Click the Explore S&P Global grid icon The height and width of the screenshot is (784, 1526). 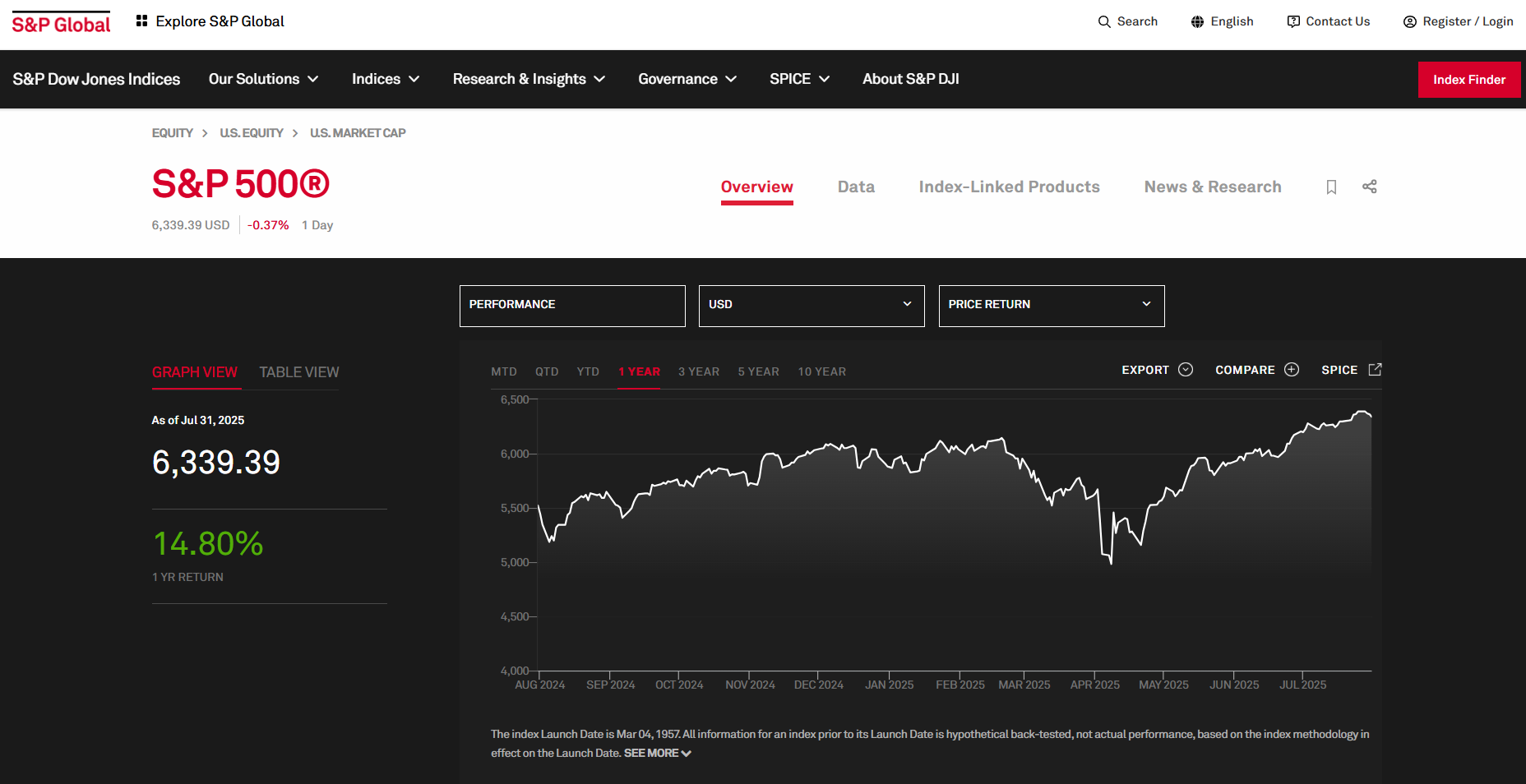pos(142,21)
